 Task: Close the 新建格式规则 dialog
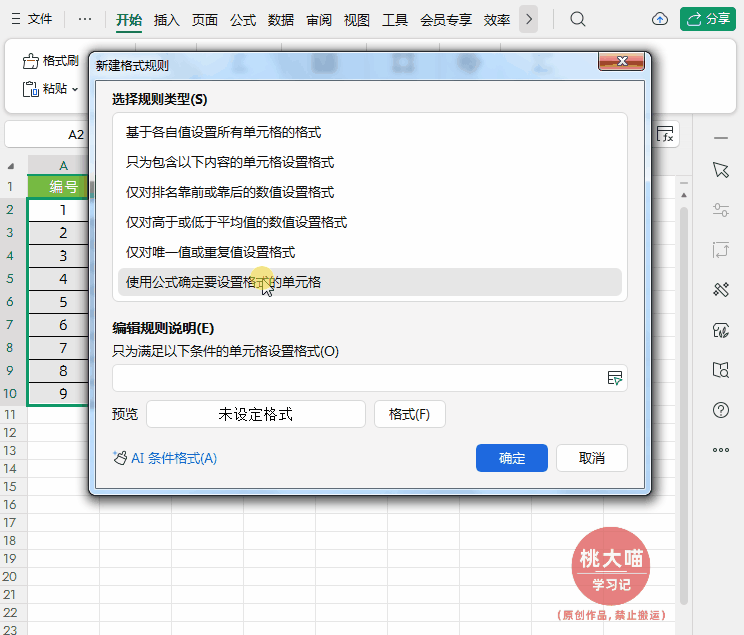621,61
